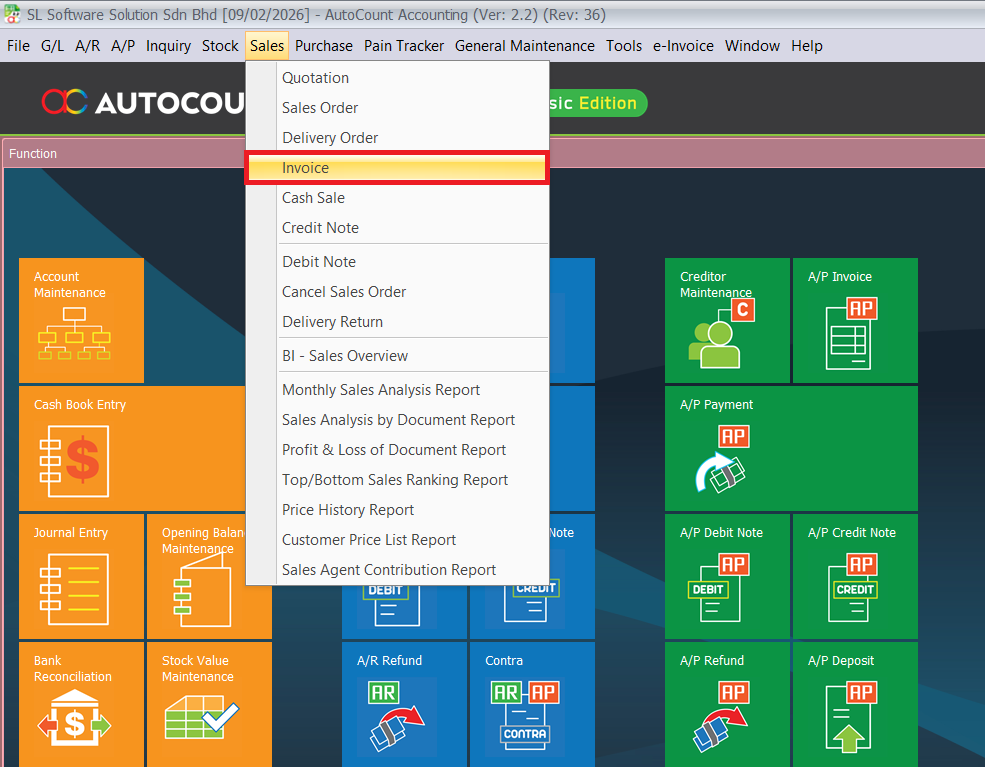
Task: Expand the General Maintenance menu
Action: point(524,46)
